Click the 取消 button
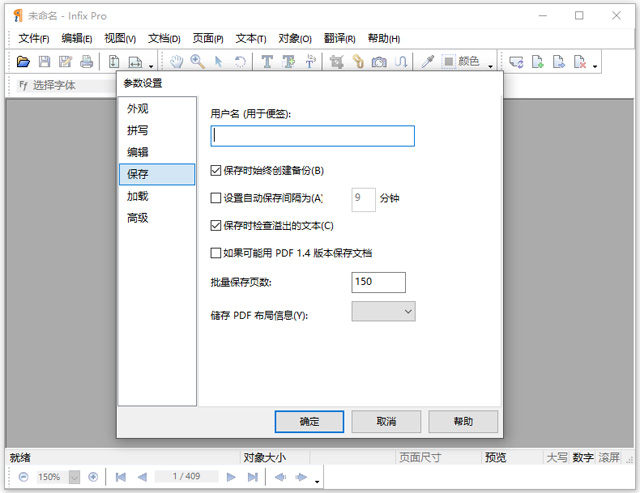Viewport: 640px width, 493px height. [x=386, y=422]
